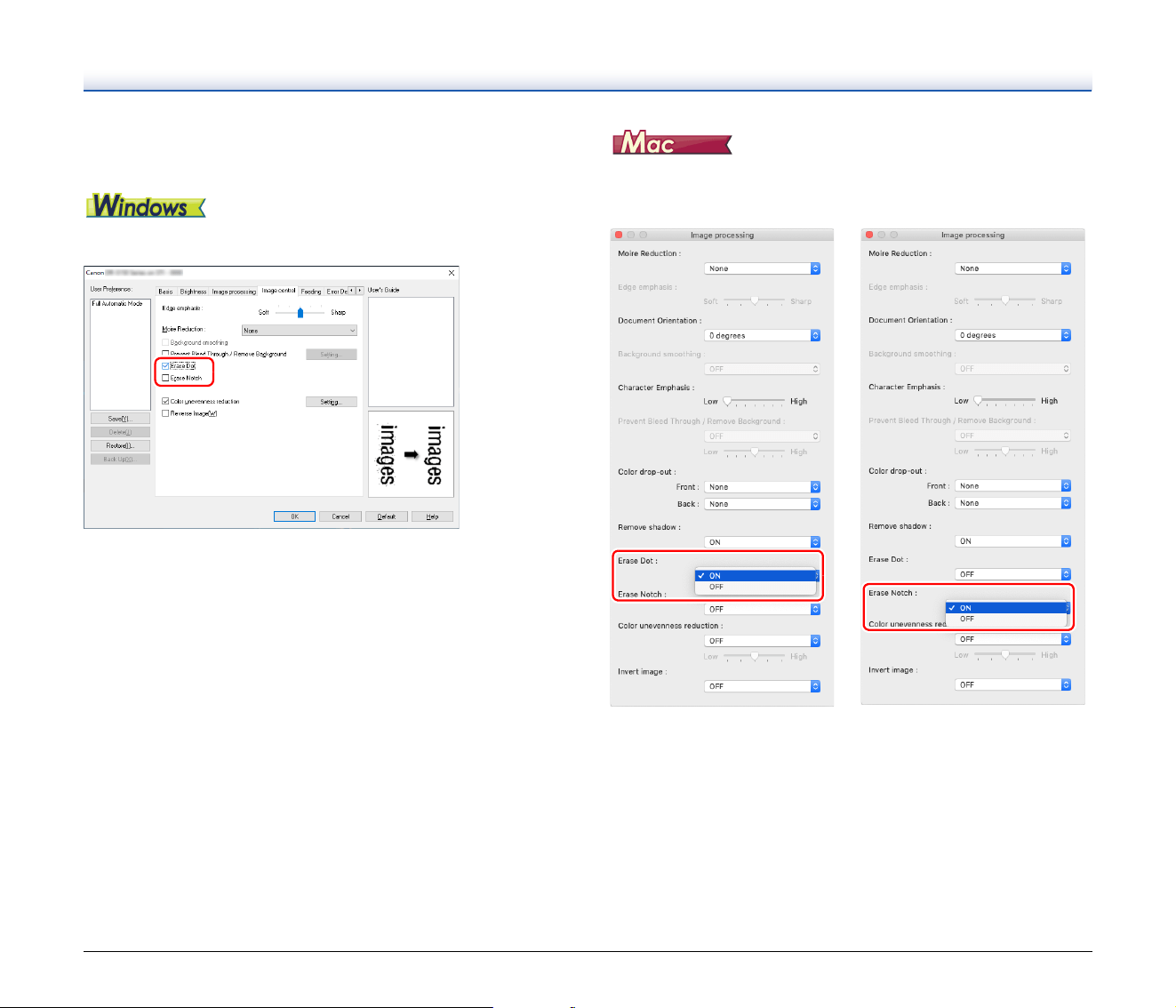Open Document Orientation dropdown in left Mac window
This screenshot has height=1008, width=1176.
pos(763,336)
